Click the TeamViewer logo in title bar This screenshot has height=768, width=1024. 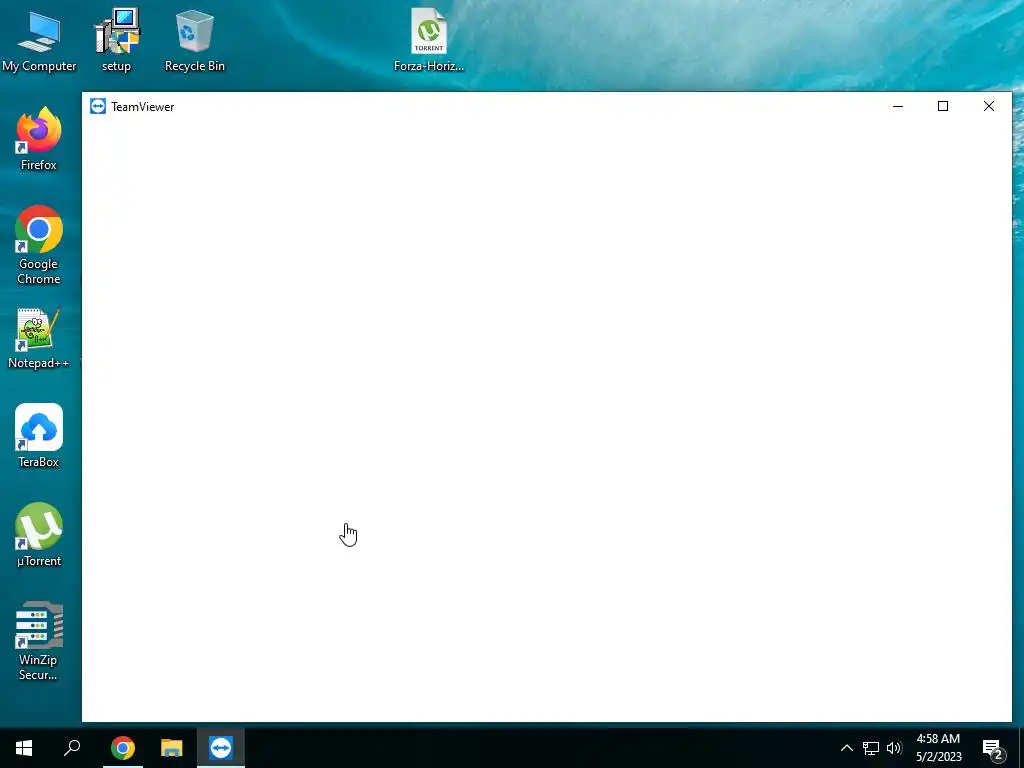[98, 106]
